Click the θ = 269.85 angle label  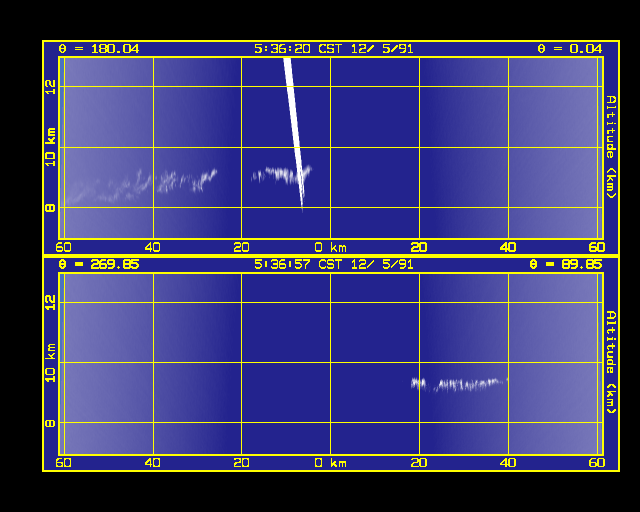pyautogui.click(x=99, y=265)
